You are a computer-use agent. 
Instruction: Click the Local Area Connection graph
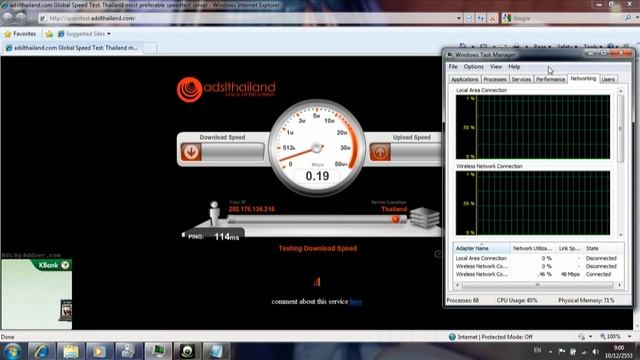pos(533,127)
